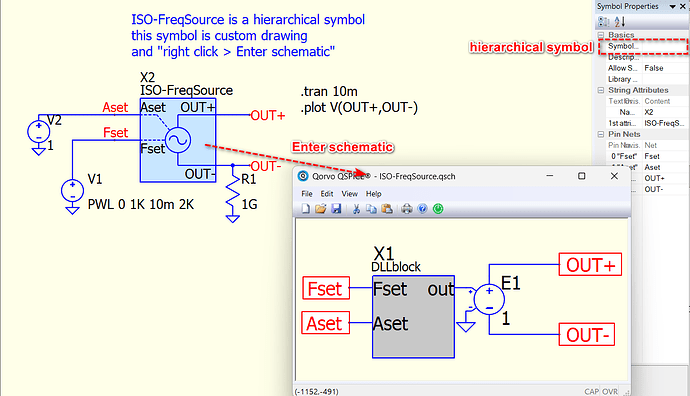Viewport: 690px width, 396px height.
Task: Click red Aset net label in main schematic
Action: pyautogui.click(x=115, y=107)
